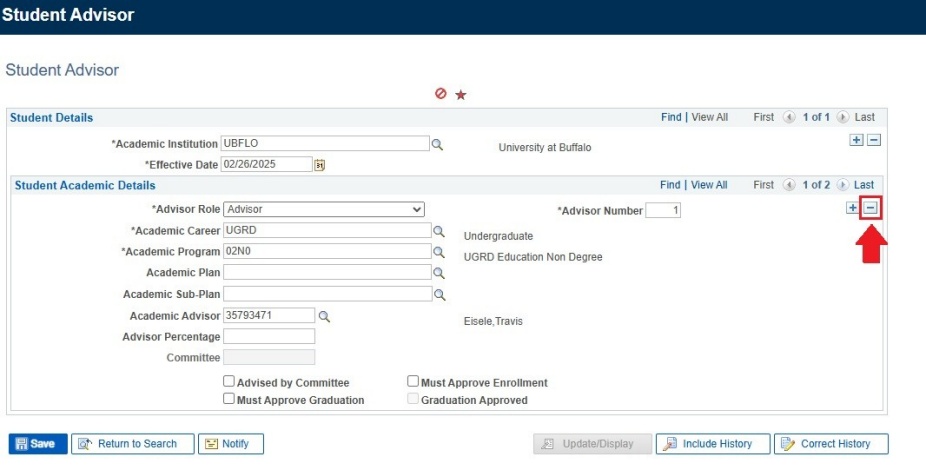The width and height of the screenshot is (926, 470).
Task: Open Academic Advisor lookup magnifier
Action: tap(324, 316)
